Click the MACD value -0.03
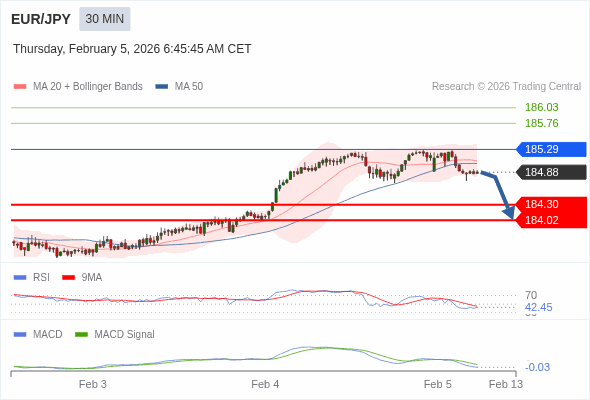Screen dimensions: 590x400 (537, 367)
